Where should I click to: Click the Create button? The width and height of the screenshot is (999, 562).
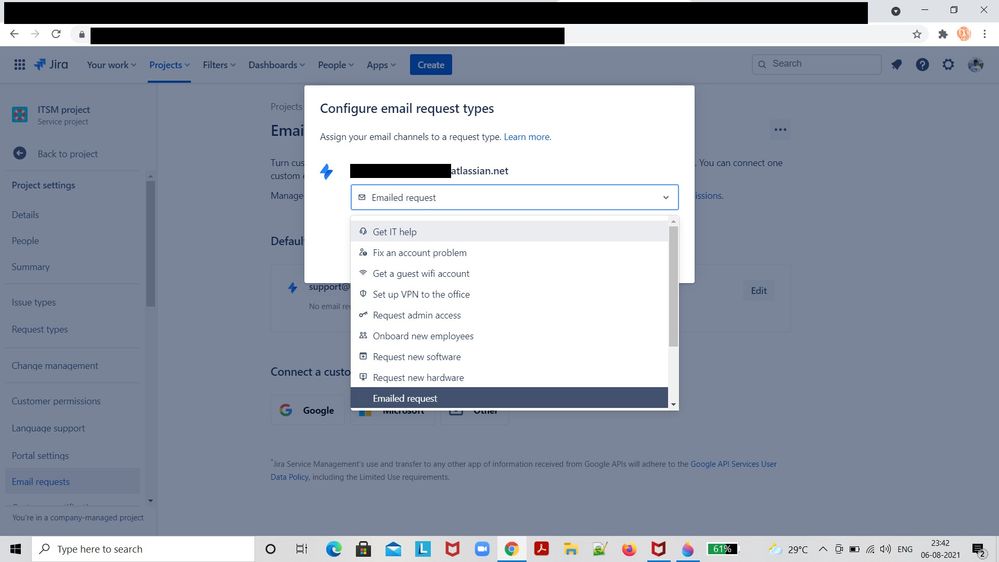click(x=431, y=64)
